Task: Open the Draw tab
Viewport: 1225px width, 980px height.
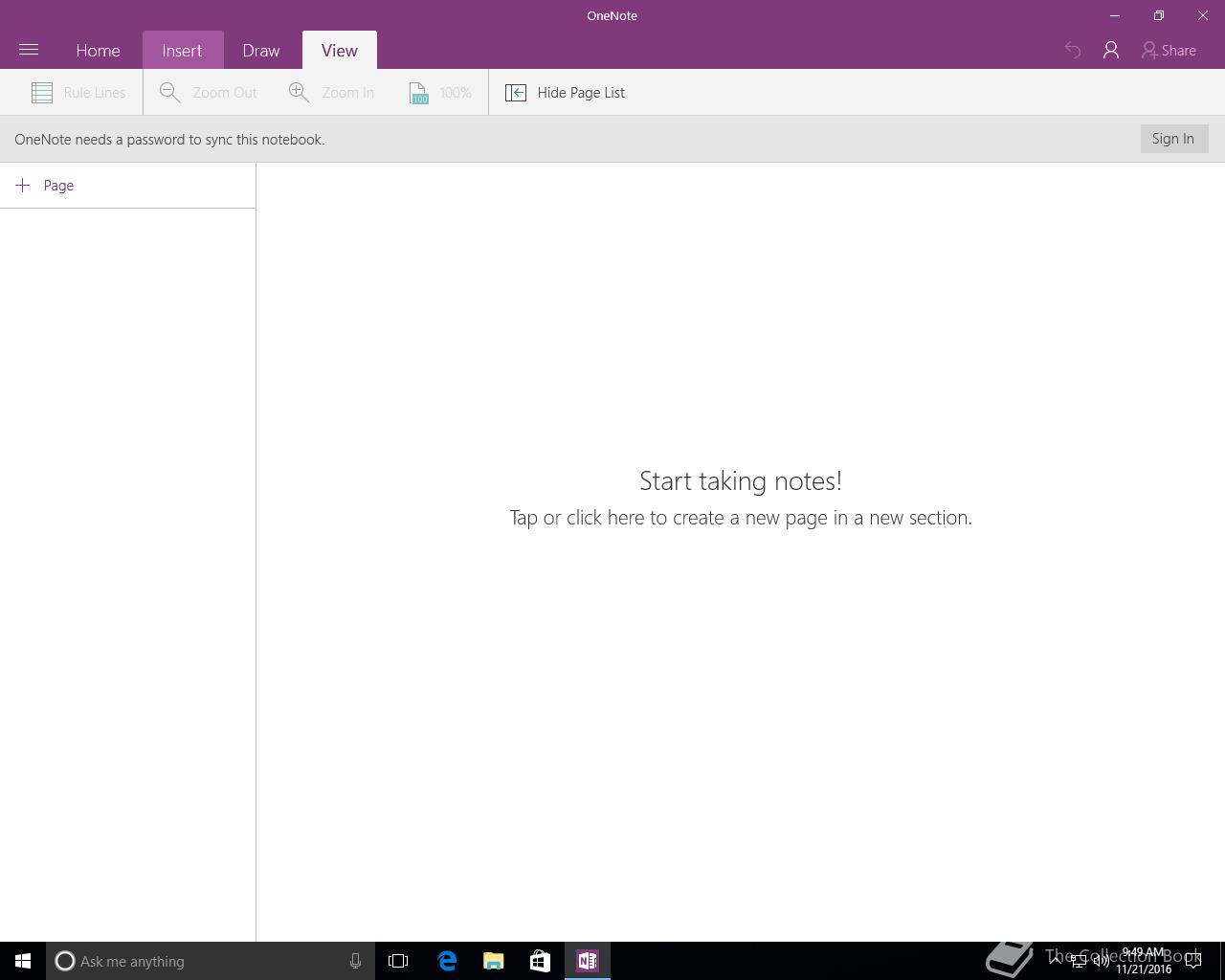Action: pos(261,51)
